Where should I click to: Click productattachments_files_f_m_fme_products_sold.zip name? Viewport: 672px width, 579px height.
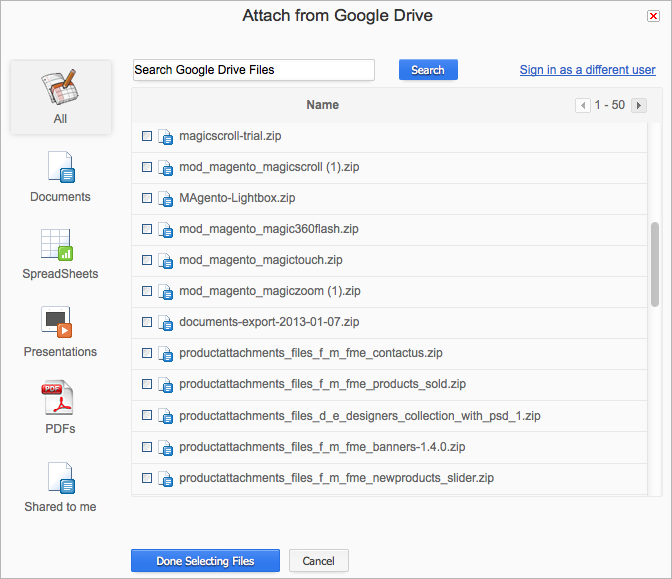(x=322, y=384)
